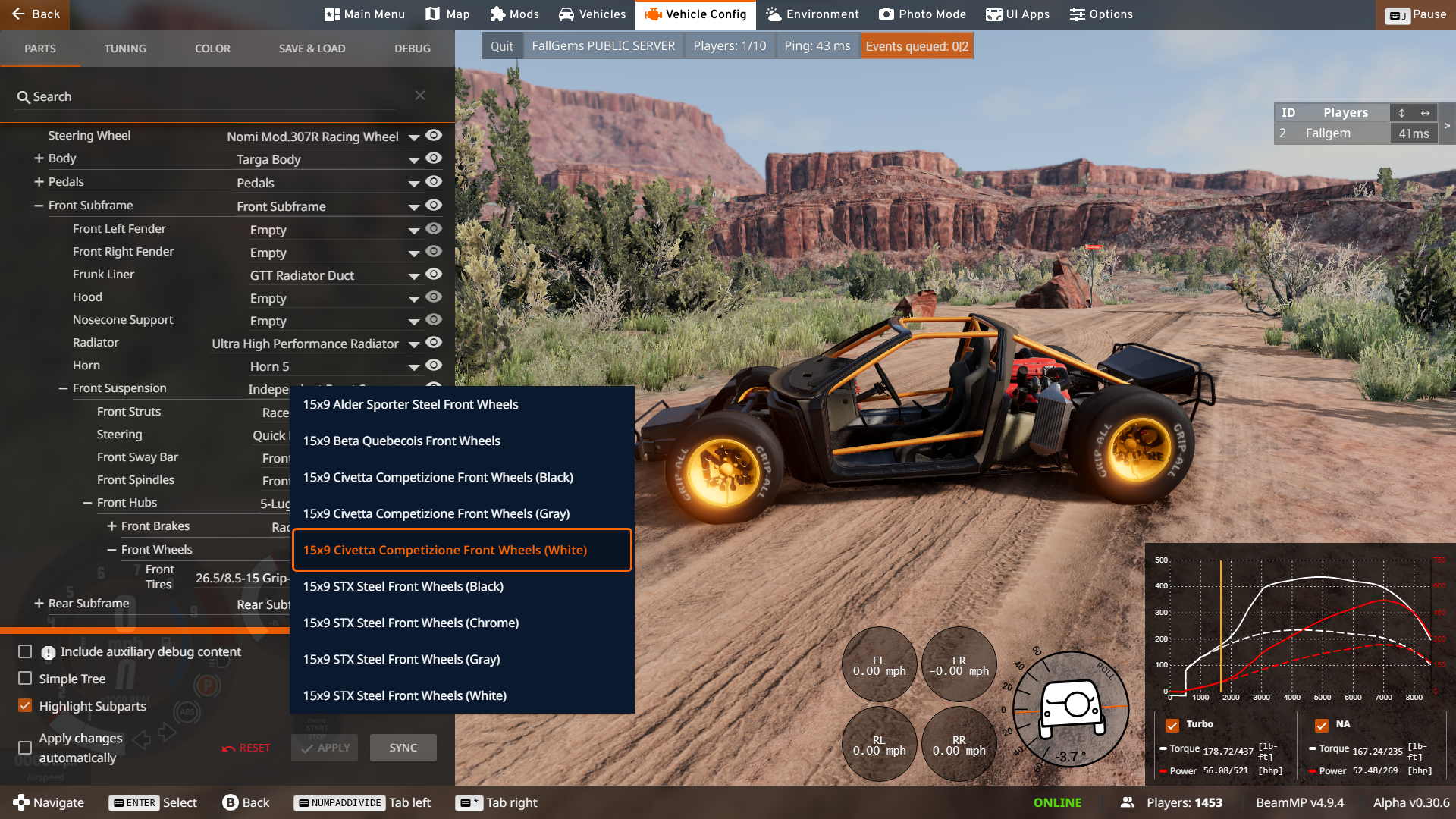
Task: Open Steering Wheel part dropdown
Action: pos(322,136)
